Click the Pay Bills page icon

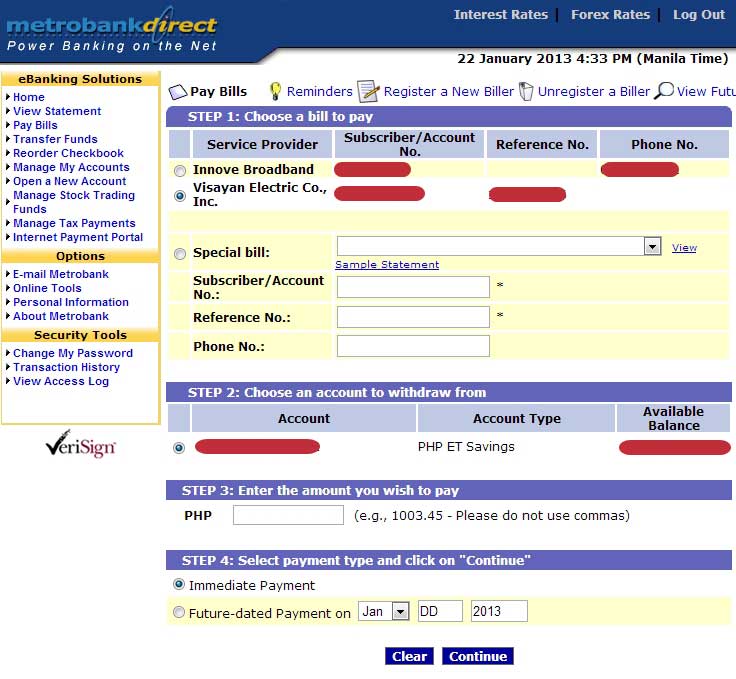click(x=177, y=92)
